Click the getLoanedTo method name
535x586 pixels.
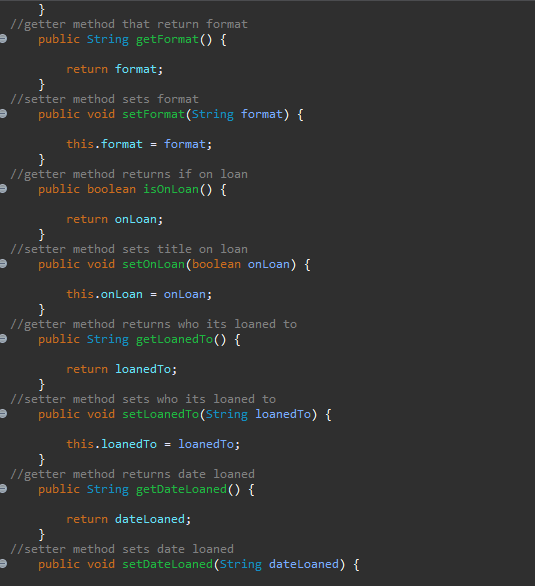[x=174, y=339]
